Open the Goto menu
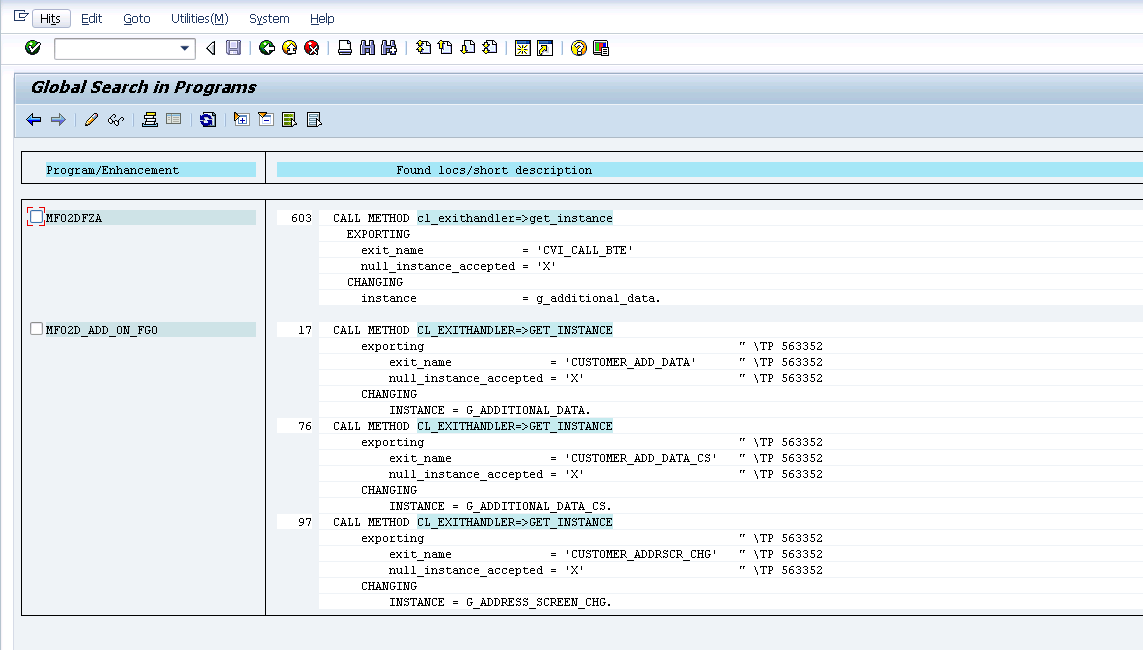1143x650 pixels. click(x=136, y=18)
